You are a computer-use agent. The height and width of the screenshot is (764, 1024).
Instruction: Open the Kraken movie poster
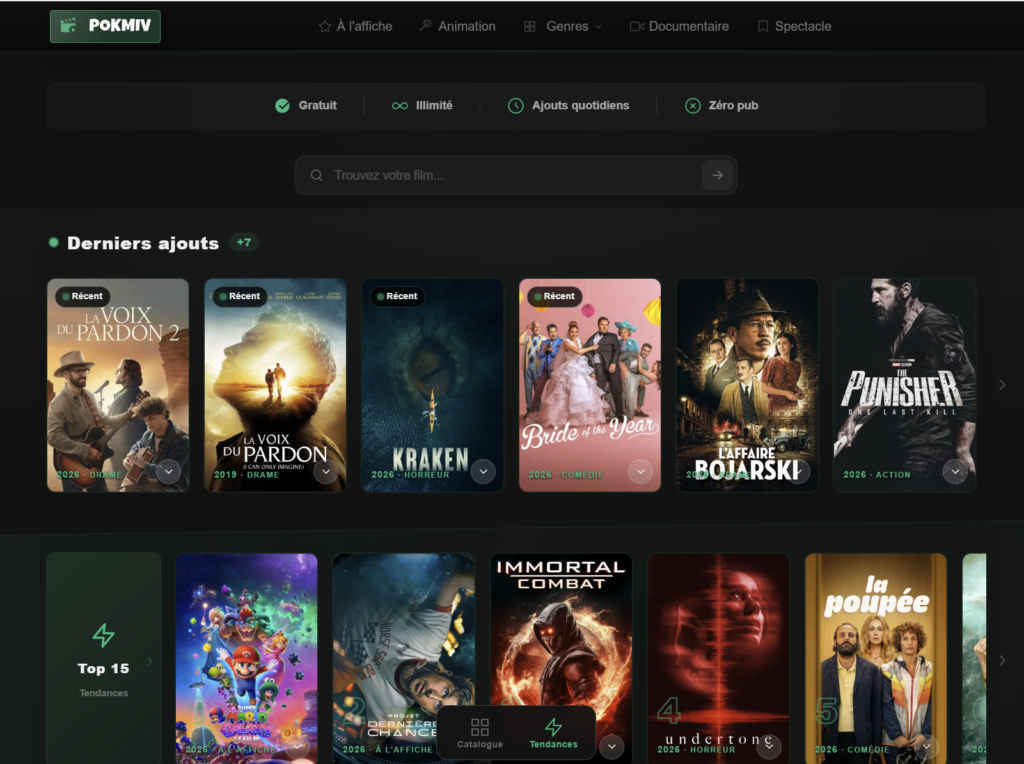pyautogui.click(x=432, y=385)
